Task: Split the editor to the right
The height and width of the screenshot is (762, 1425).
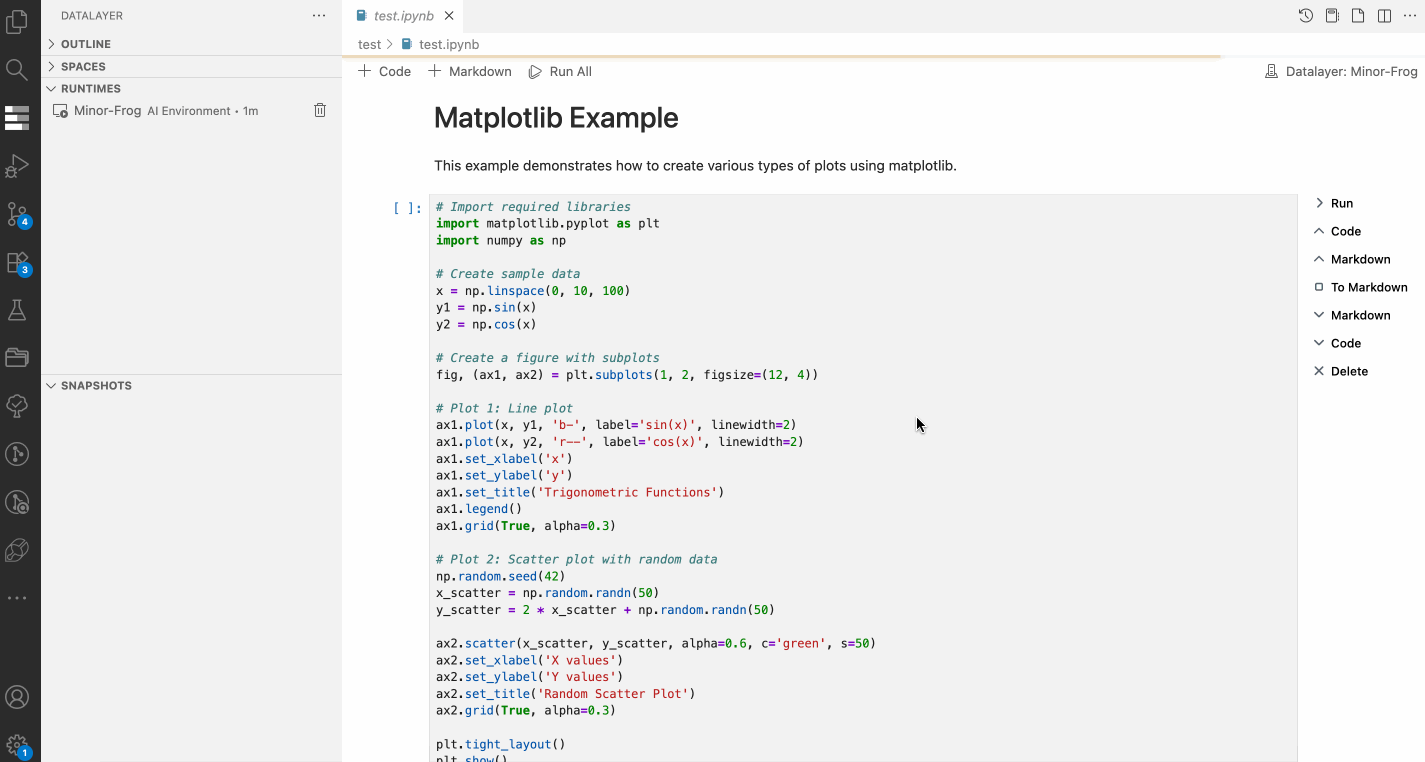Action: [x=1384, y=16]
